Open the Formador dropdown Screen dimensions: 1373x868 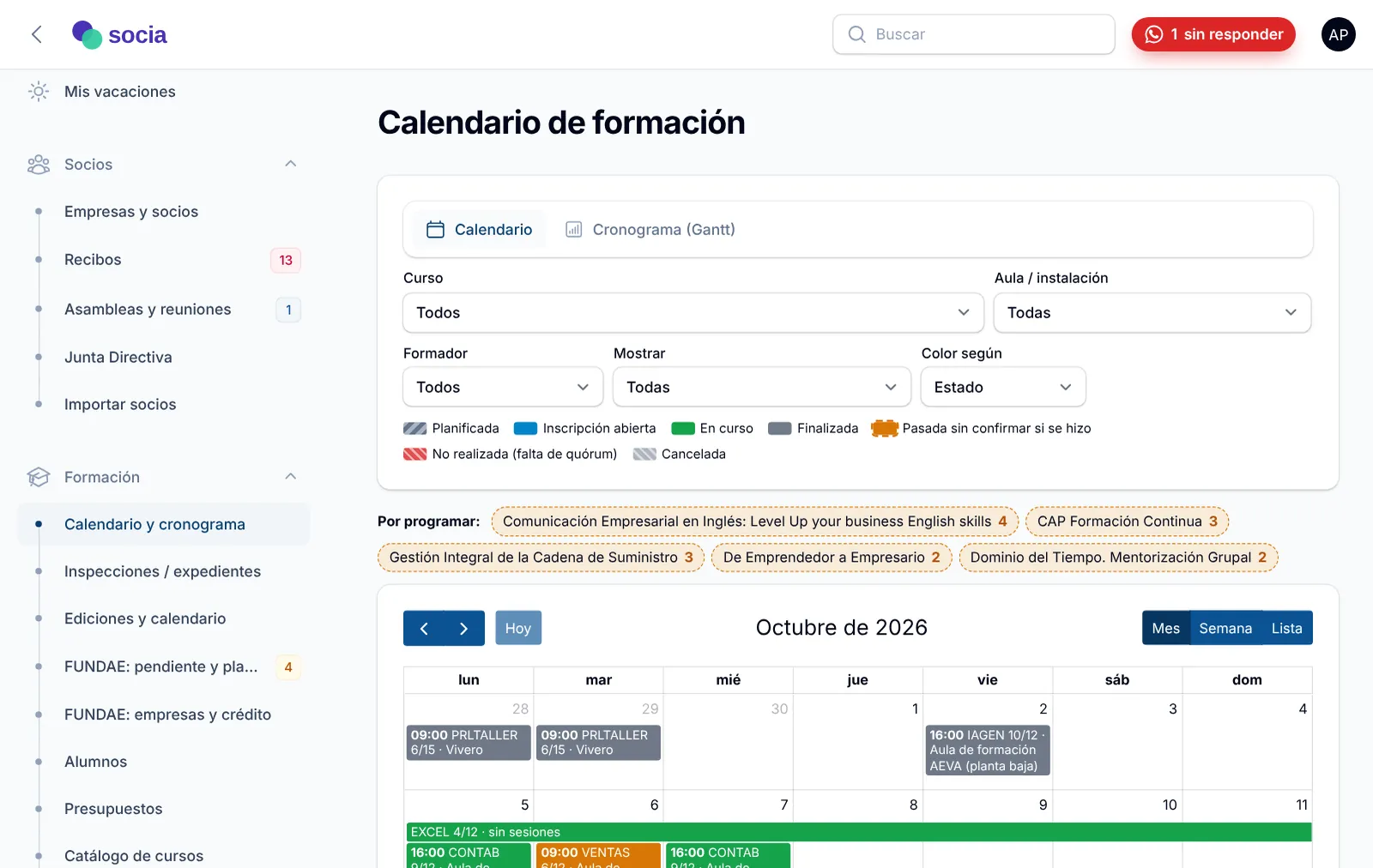503,387
